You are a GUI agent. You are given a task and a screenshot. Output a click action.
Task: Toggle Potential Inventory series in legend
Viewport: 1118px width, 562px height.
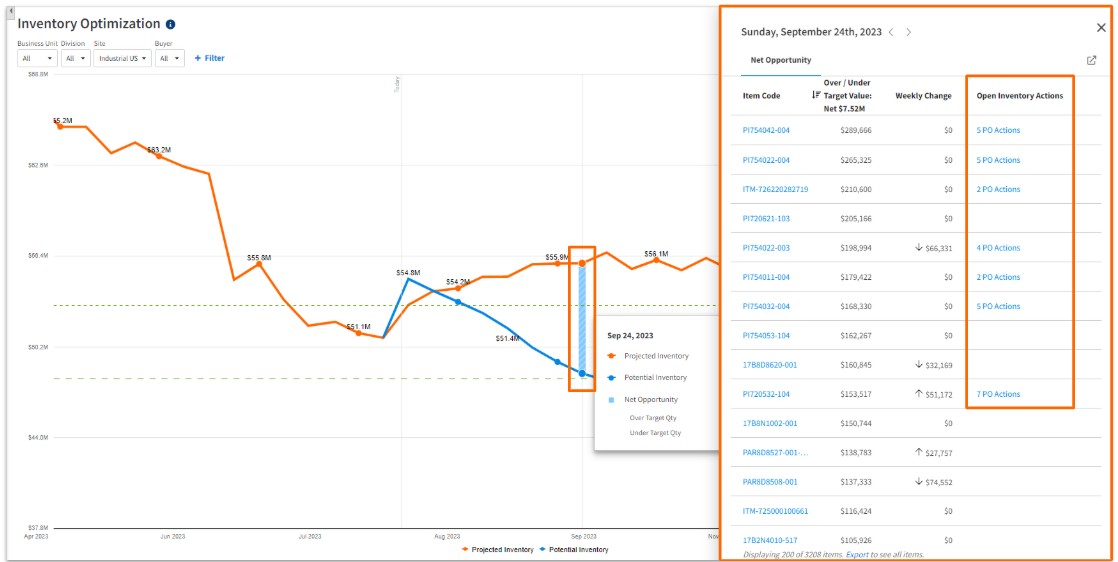click(x=573, y=550)
